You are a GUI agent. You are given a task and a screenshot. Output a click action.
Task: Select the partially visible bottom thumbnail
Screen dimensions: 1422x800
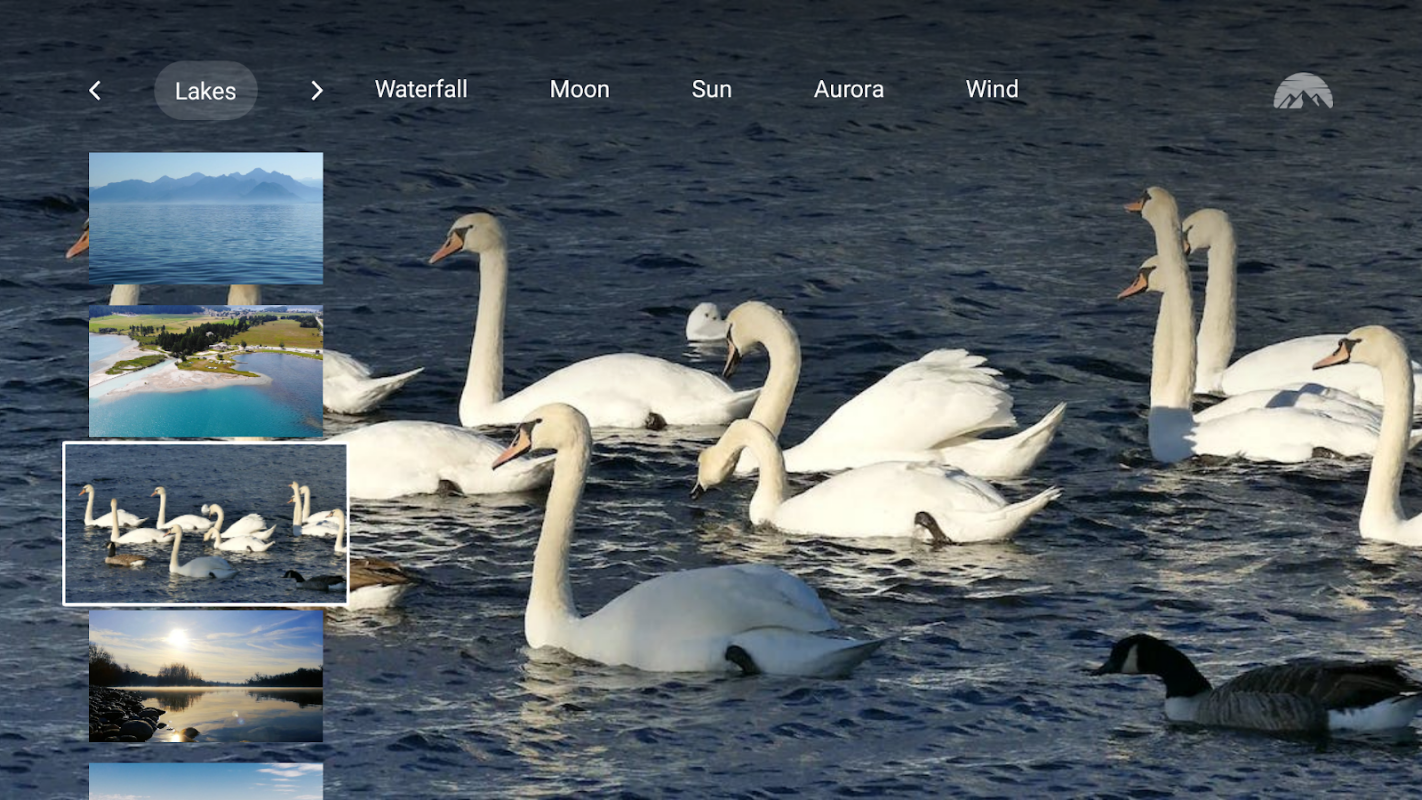tap(206, 781)
